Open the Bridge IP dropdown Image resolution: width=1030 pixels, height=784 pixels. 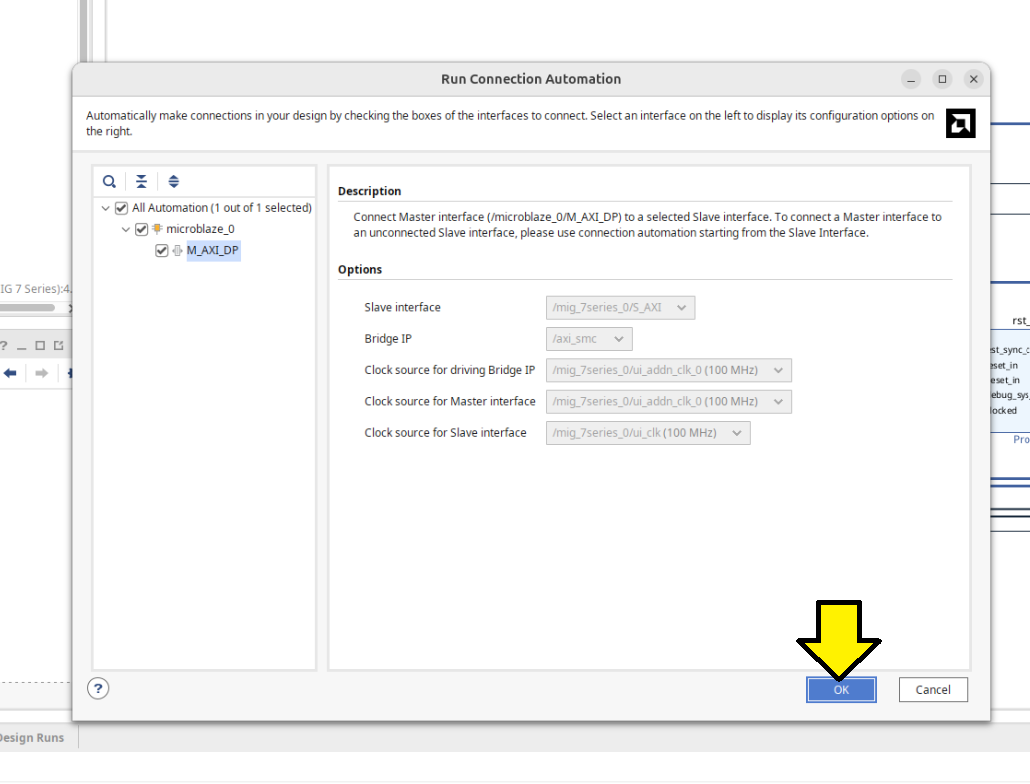589,339
